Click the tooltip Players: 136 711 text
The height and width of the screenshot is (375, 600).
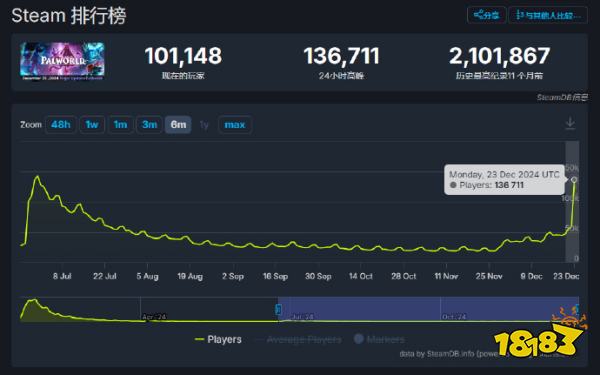(487, 185)
